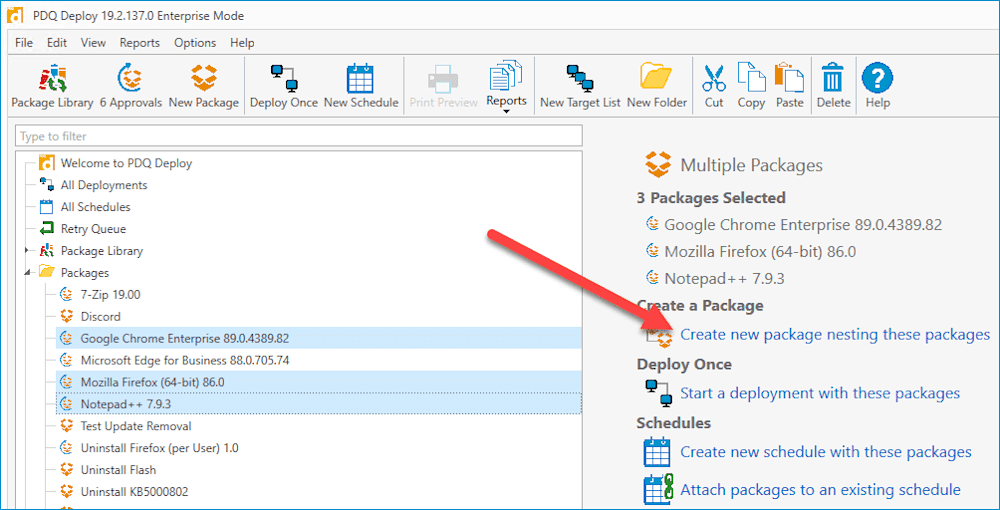Click the Create new schedule calendar icon
The height and width of the screenshot is (510, 1000).
click(658, 452)
